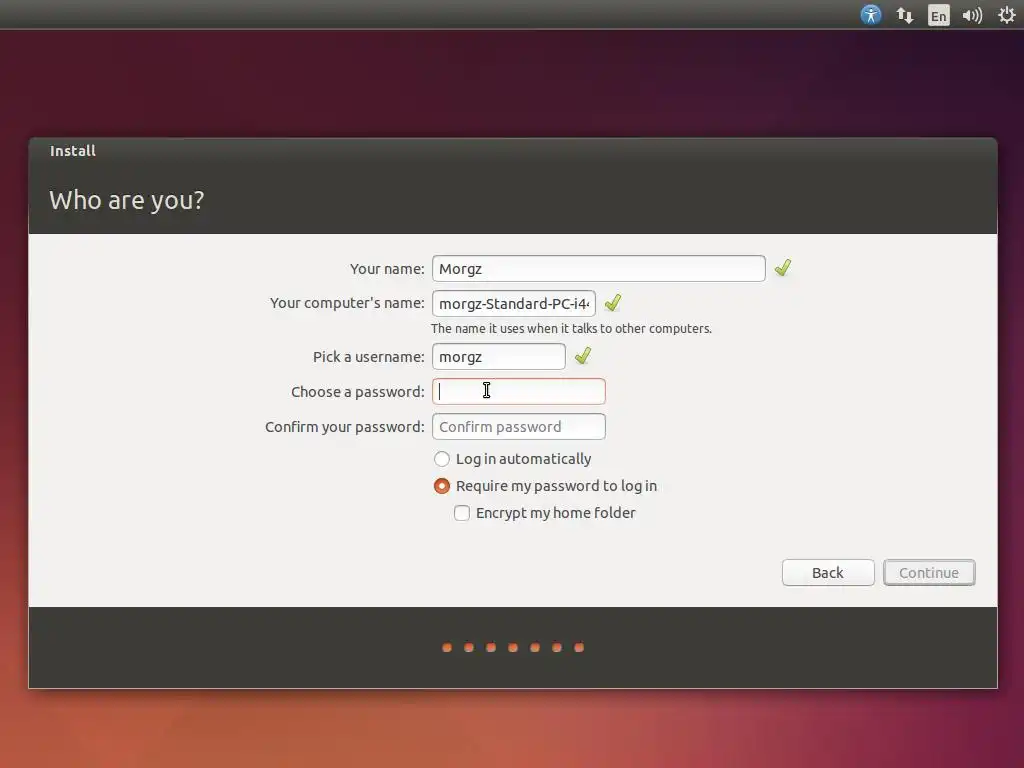Focus the Confirm password field

519,426
